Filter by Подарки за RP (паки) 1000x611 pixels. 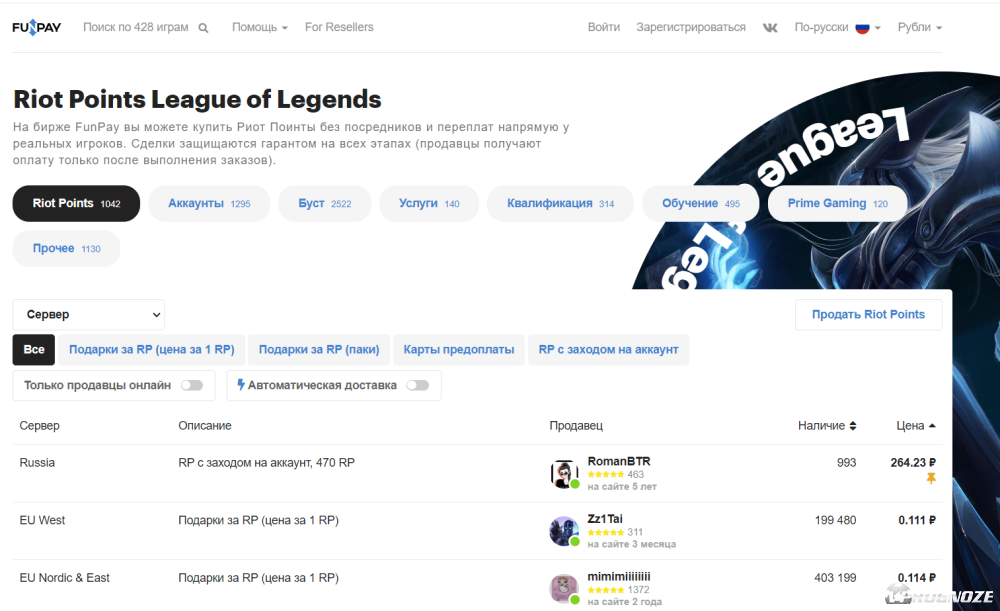coord(319,350)
